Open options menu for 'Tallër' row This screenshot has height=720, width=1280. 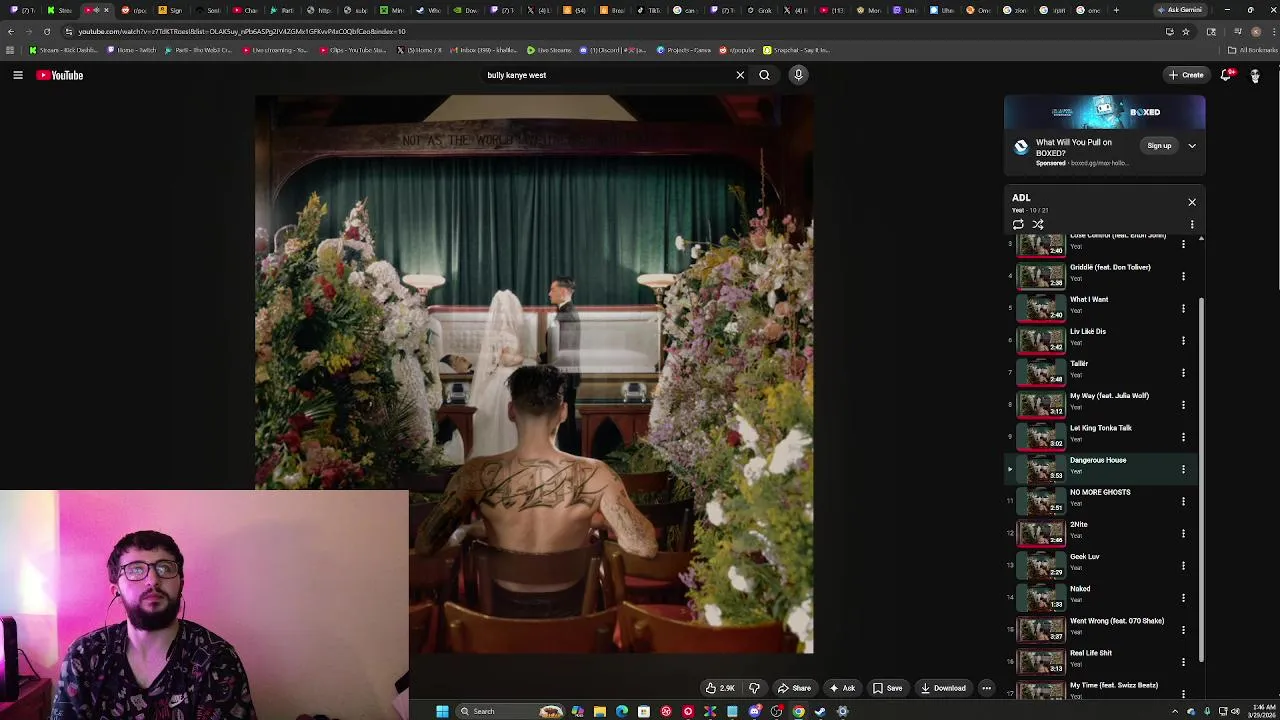coord(1183,372)
